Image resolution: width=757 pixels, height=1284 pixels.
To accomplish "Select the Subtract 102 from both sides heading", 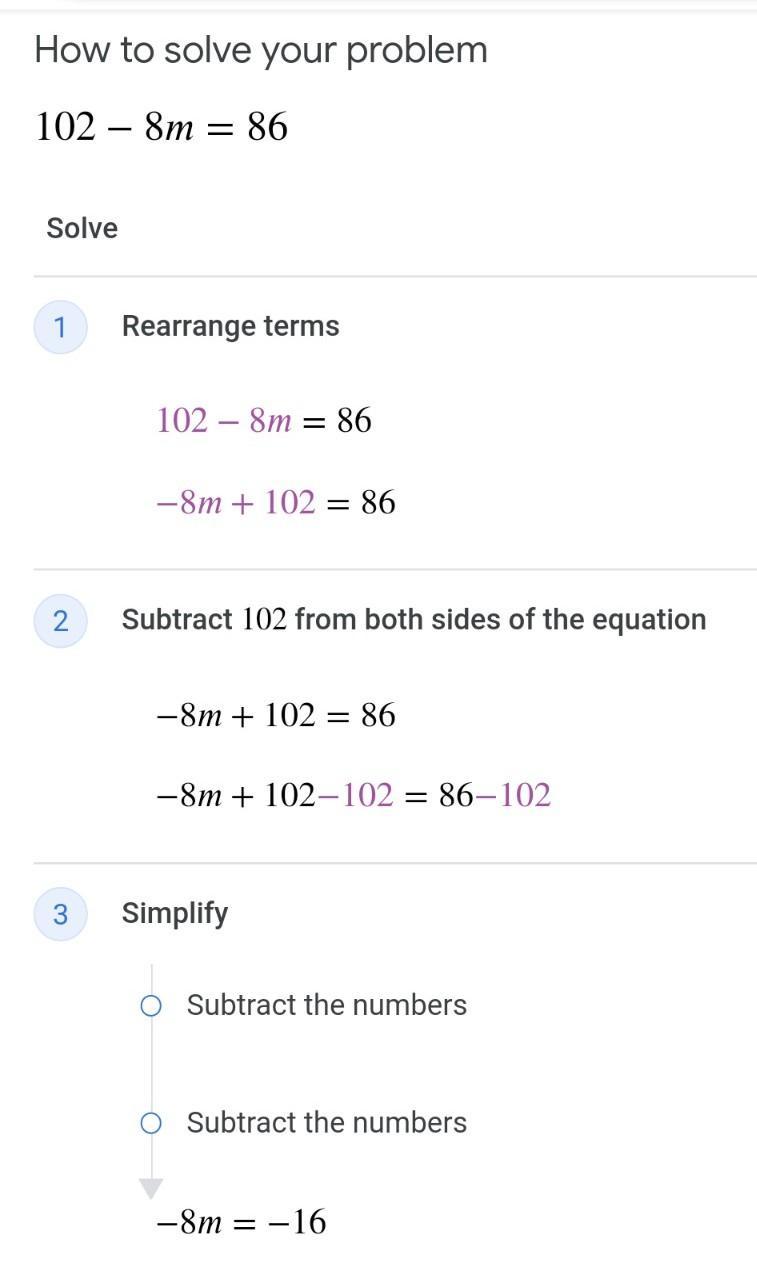I will click(414, 620).
